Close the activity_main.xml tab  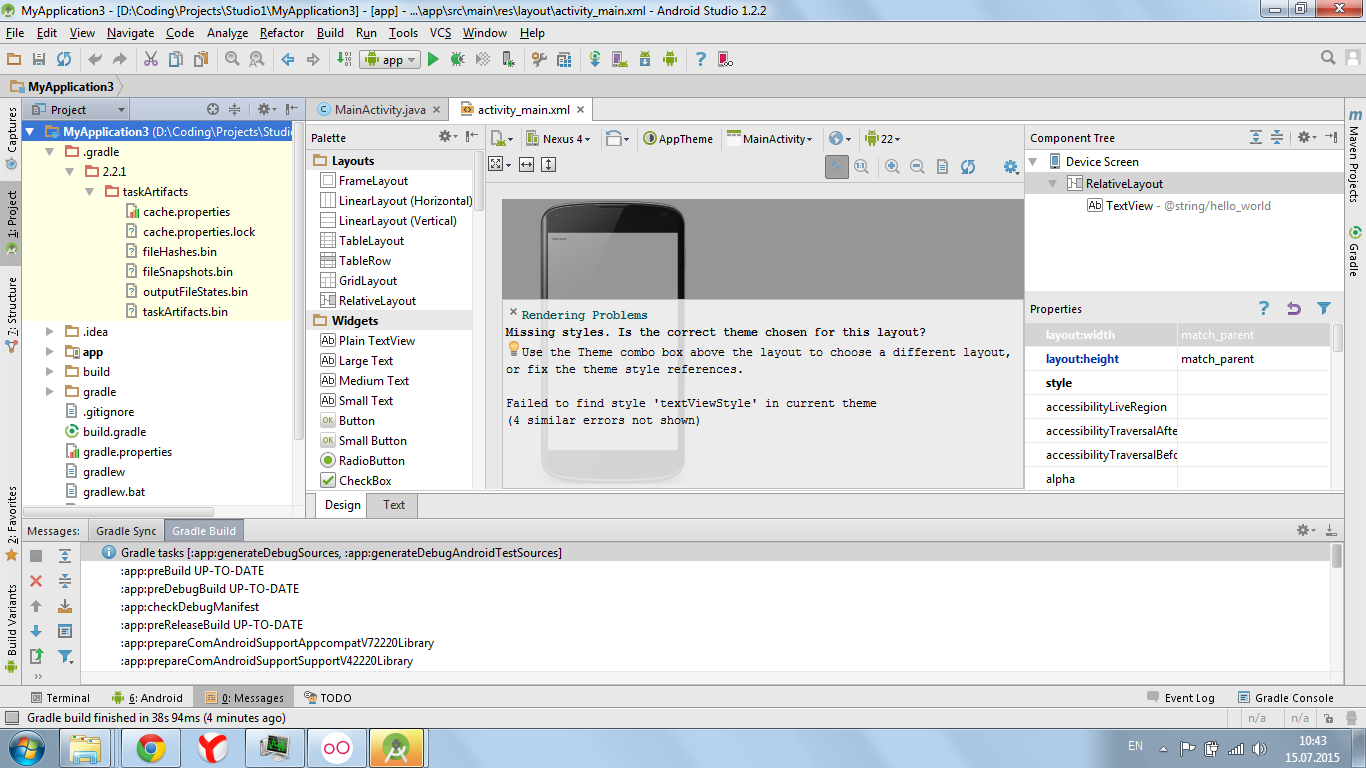[x=581, y=110]
